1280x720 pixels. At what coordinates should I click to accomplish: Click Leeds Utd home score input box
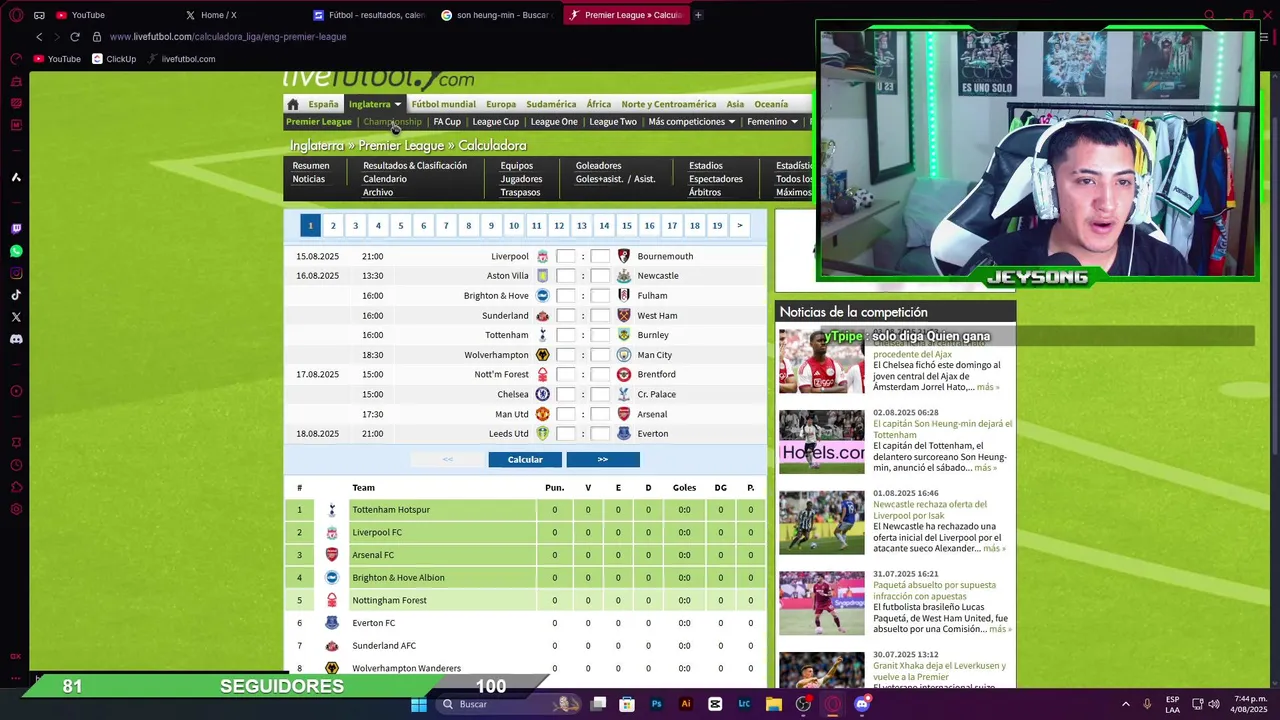tap(565, 434)
